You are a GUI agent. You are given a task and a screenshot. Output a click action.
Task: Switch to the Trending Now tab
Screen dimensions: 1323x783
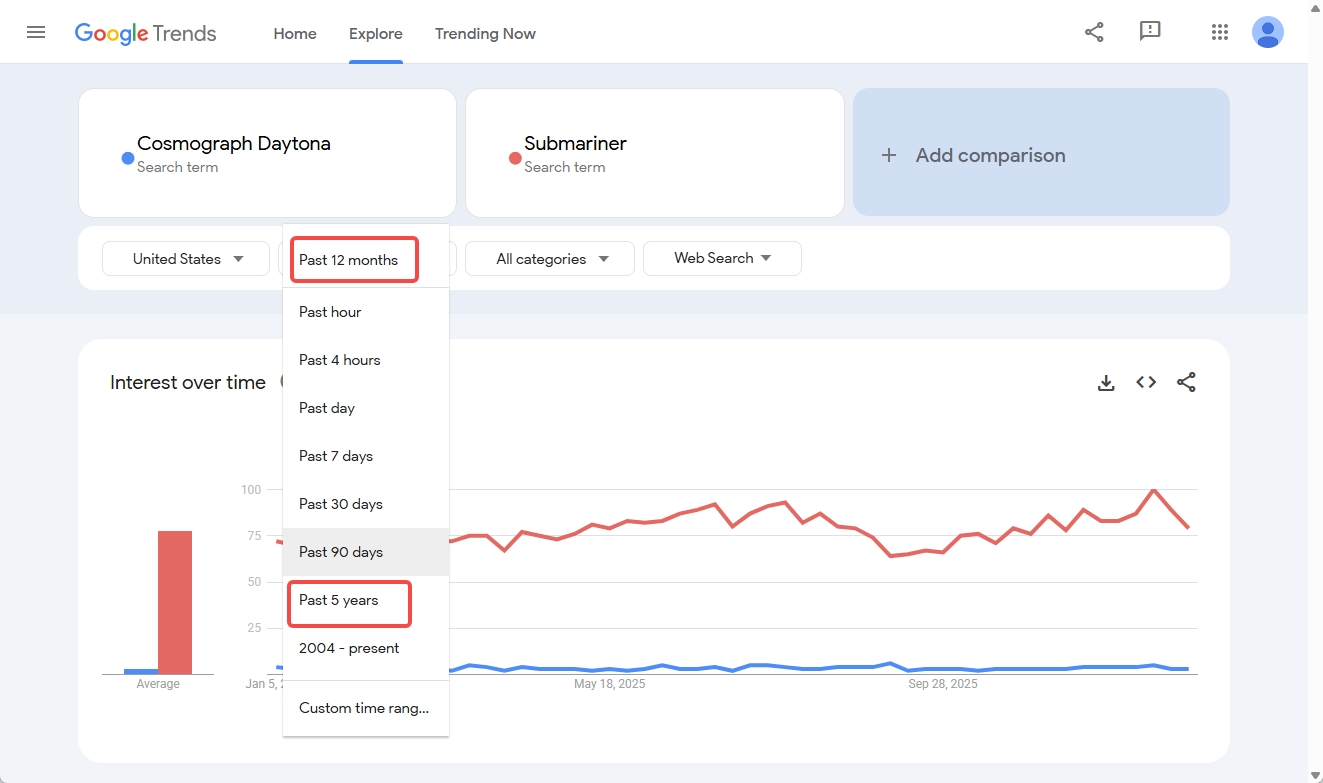point(485,33)
